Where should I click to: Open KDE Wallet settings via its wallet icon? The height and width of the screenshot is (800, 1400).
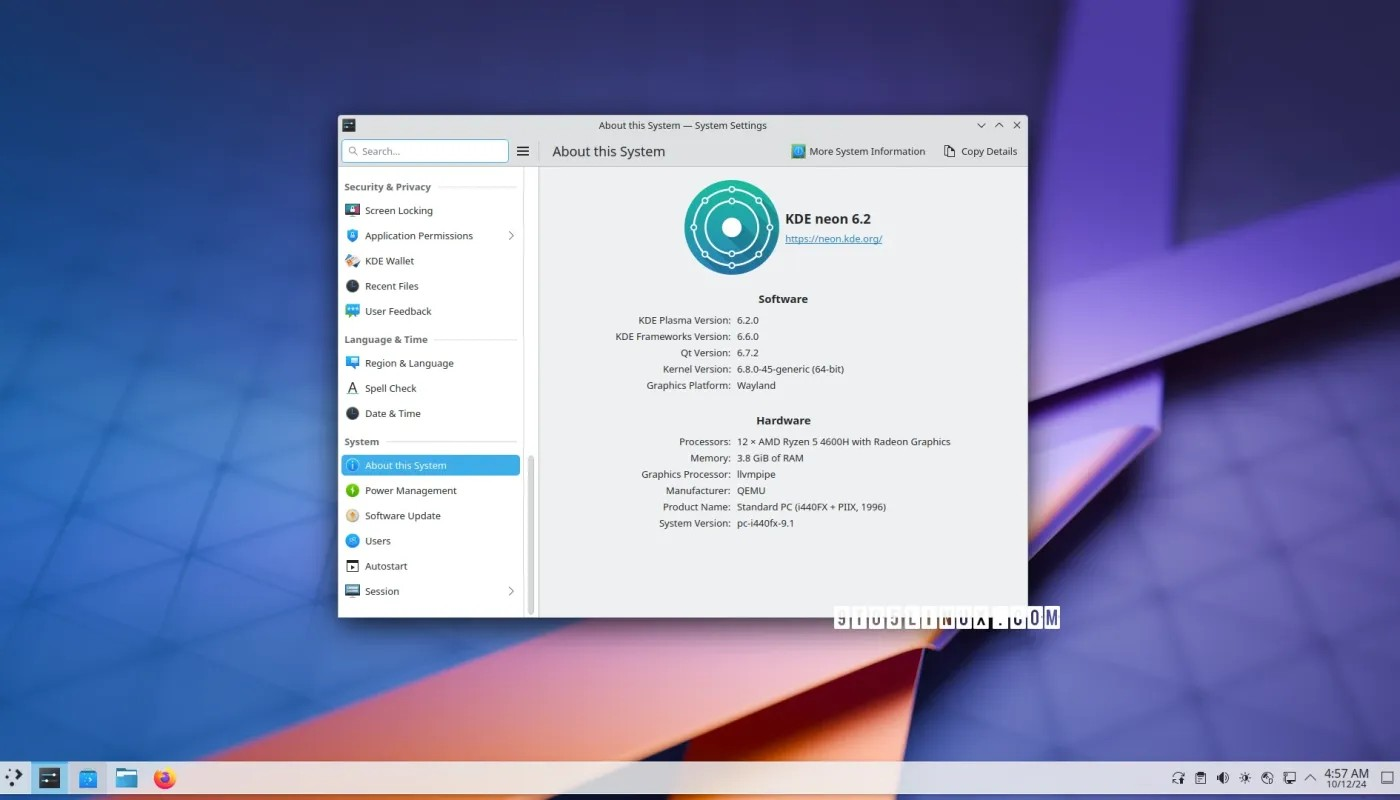point(352,260)
